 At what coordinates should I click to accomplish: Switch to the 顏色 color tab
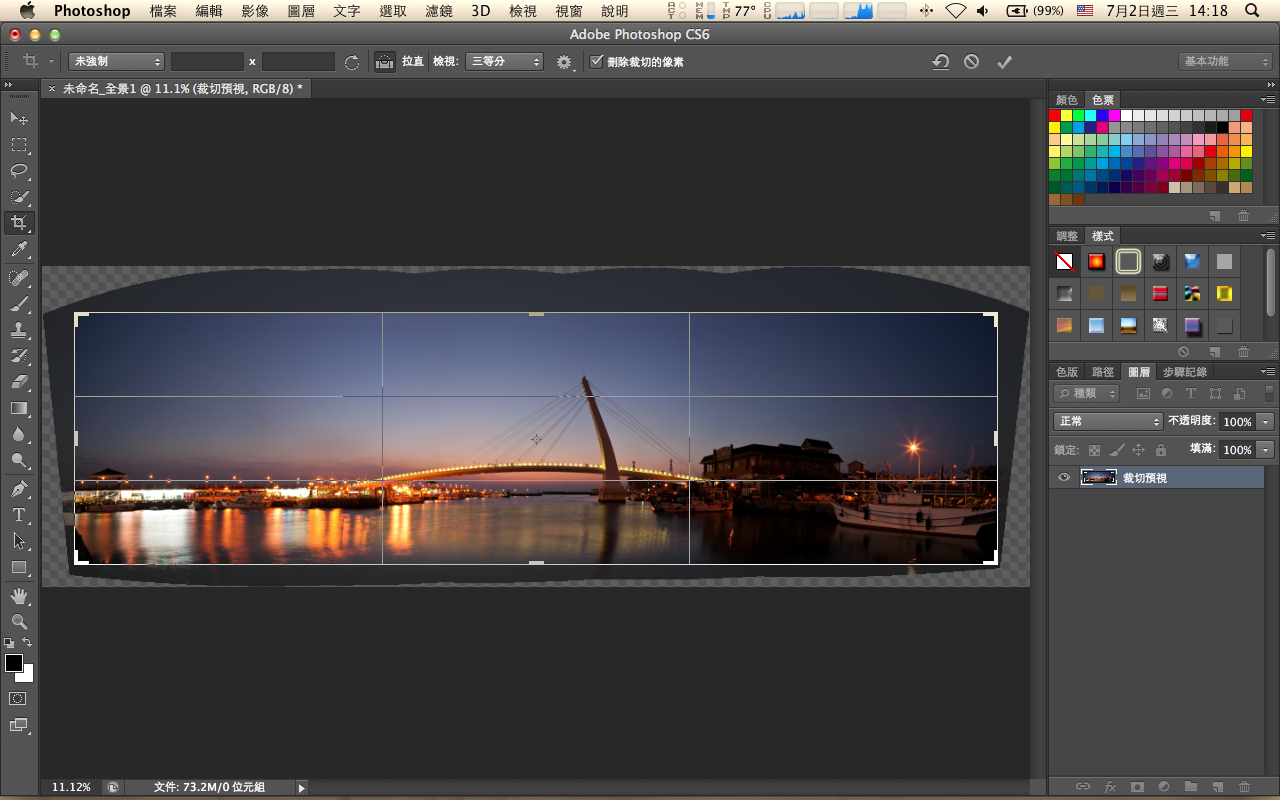tap(1067, 100)
